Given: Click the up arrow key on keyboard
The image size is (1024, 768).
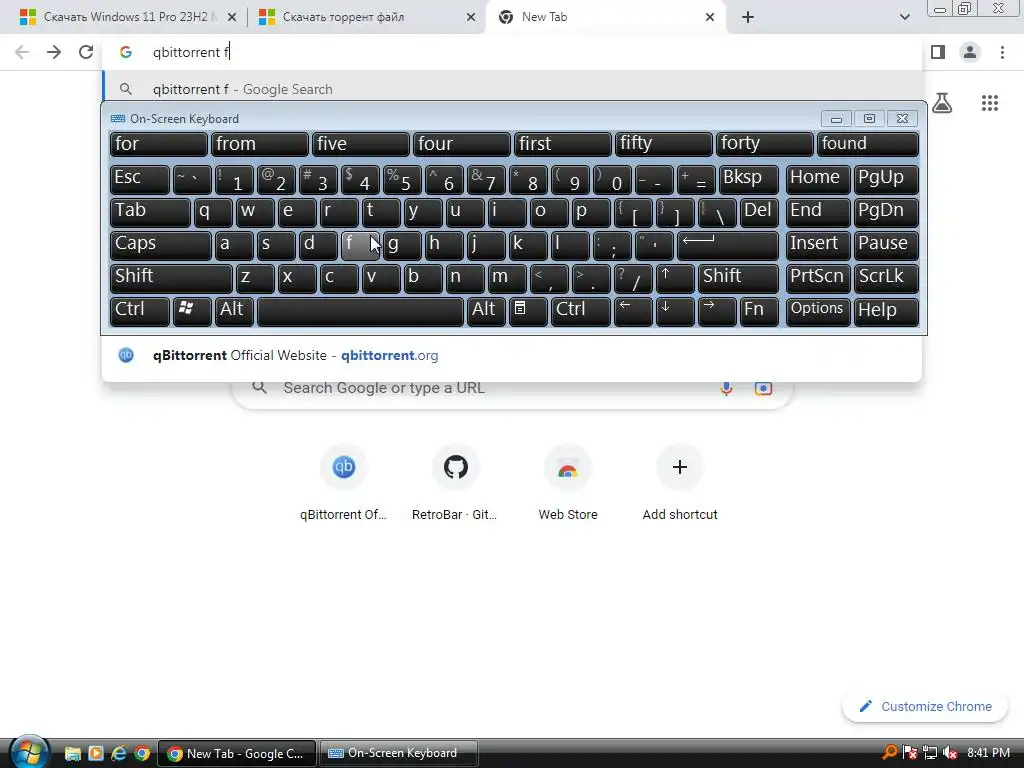Looking at the screenshot, I should point(675,278).
